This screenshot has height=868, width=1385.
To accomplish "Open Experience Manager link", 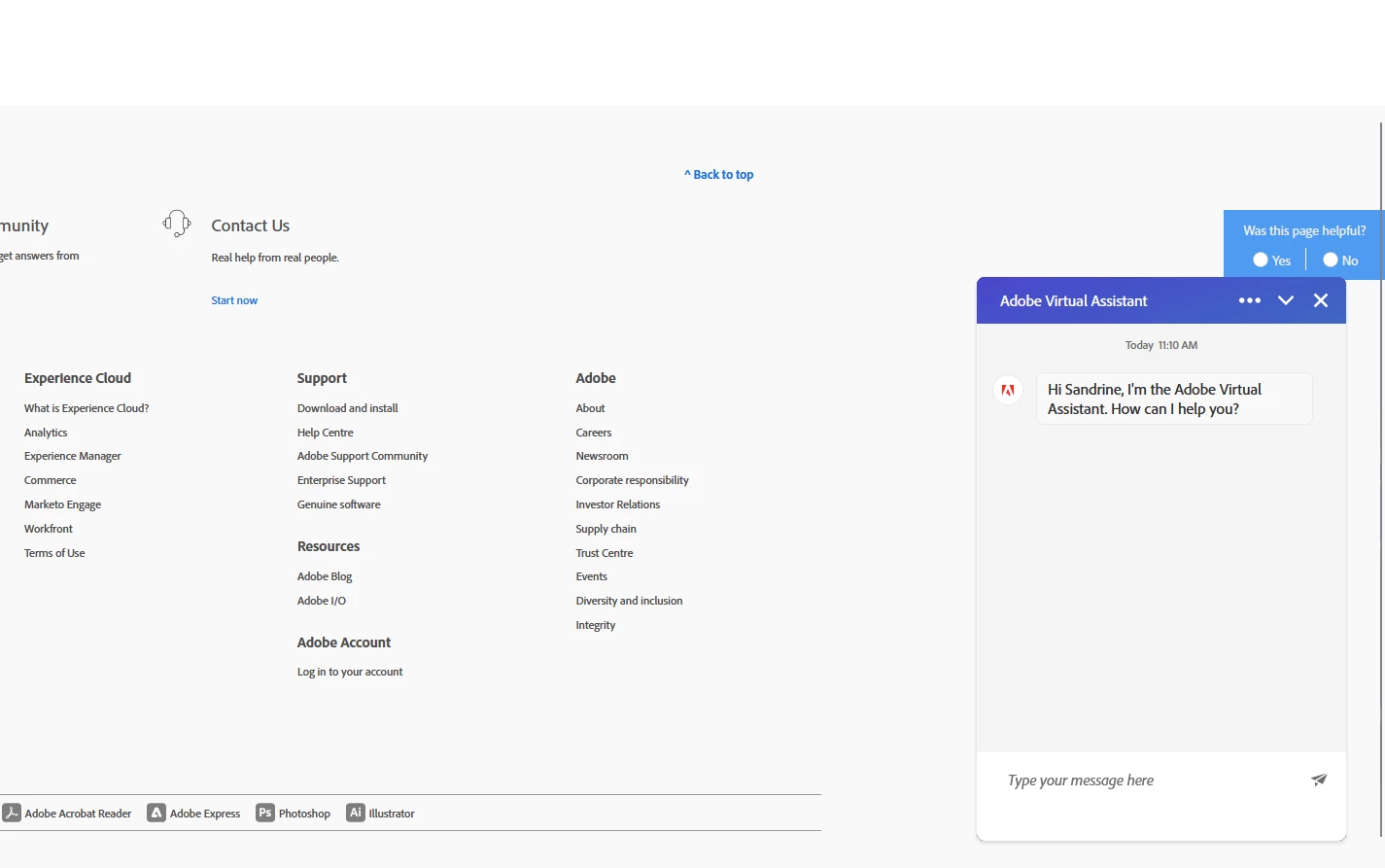I will pos(73,456).
